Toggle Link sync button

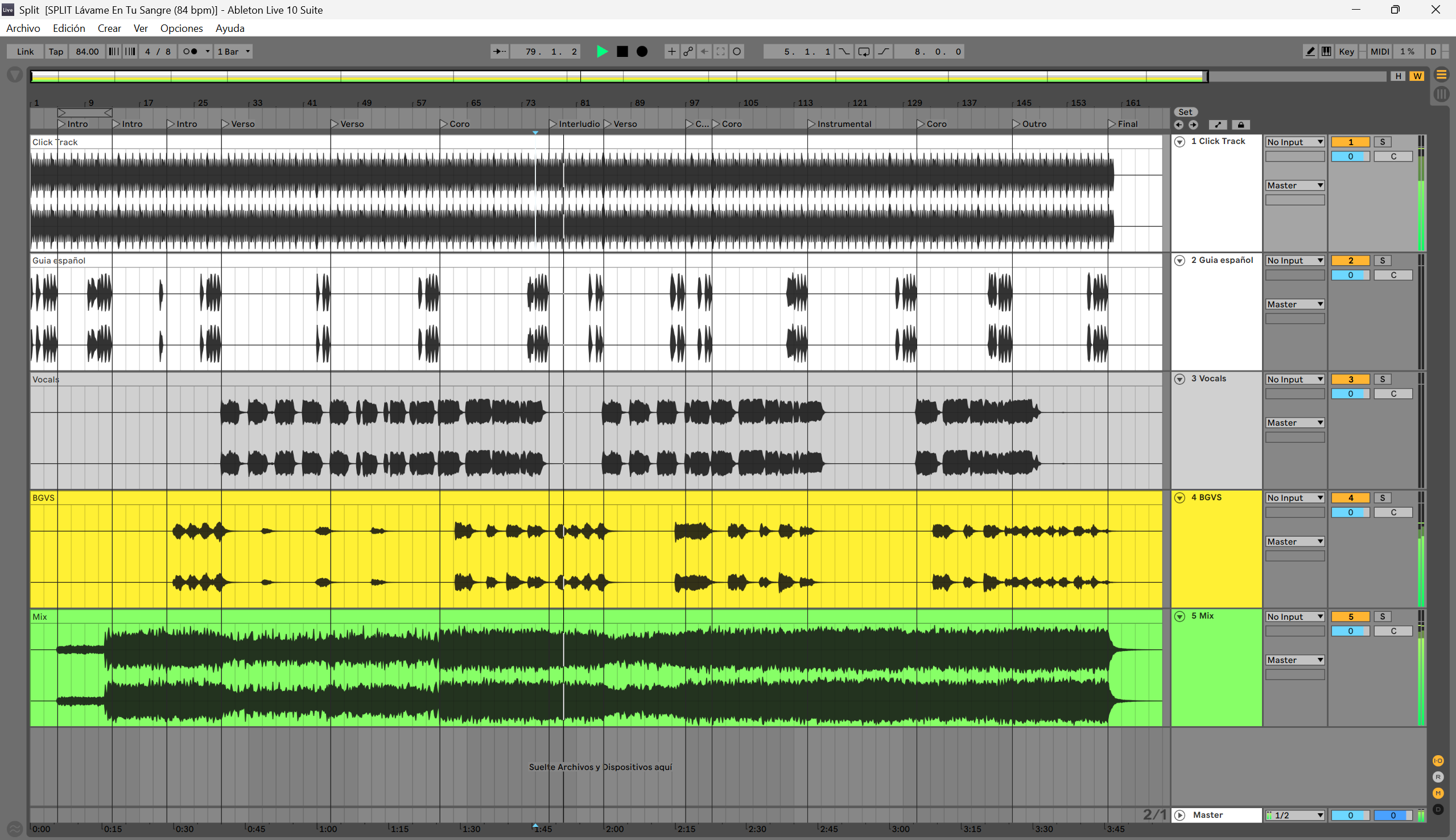(26, 51)
